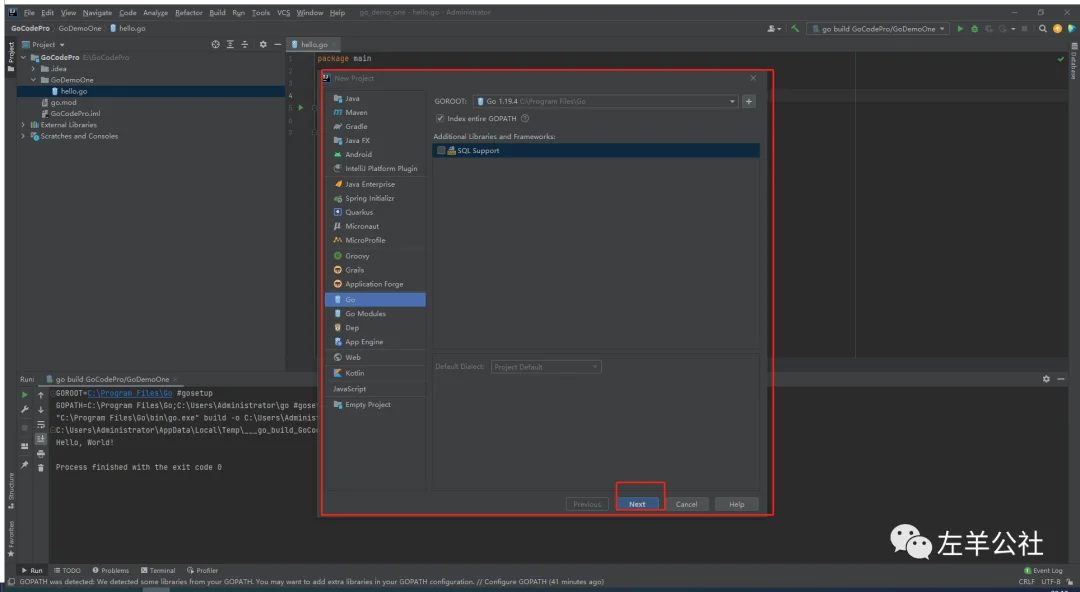Viewport: 1080px width, 592px height.
Task: Select Go Modules project type
Action: coord(365,314)
